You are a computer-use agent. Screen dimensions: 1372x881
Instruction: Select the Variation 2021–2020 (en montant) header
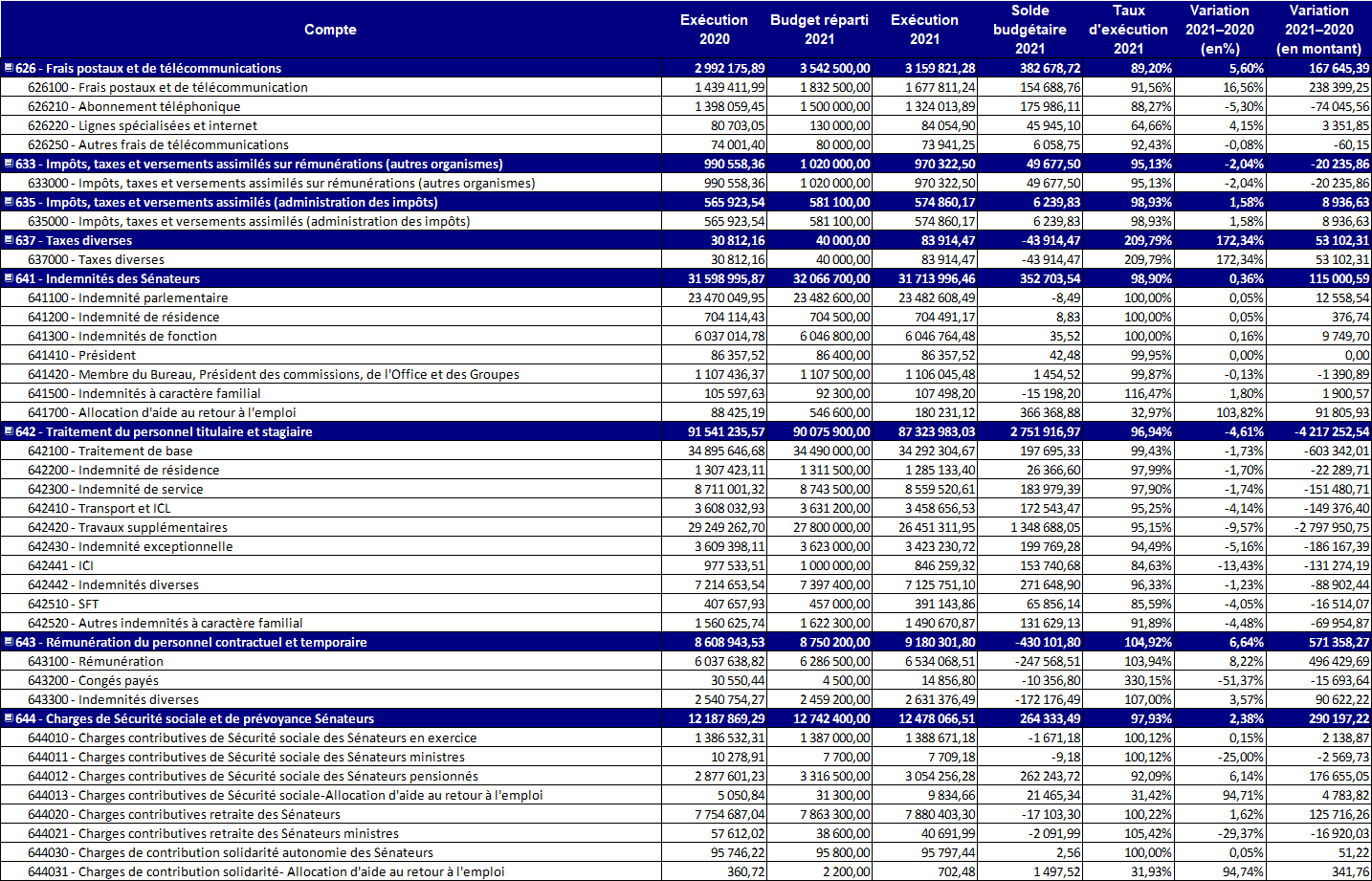coord(1318,30)
